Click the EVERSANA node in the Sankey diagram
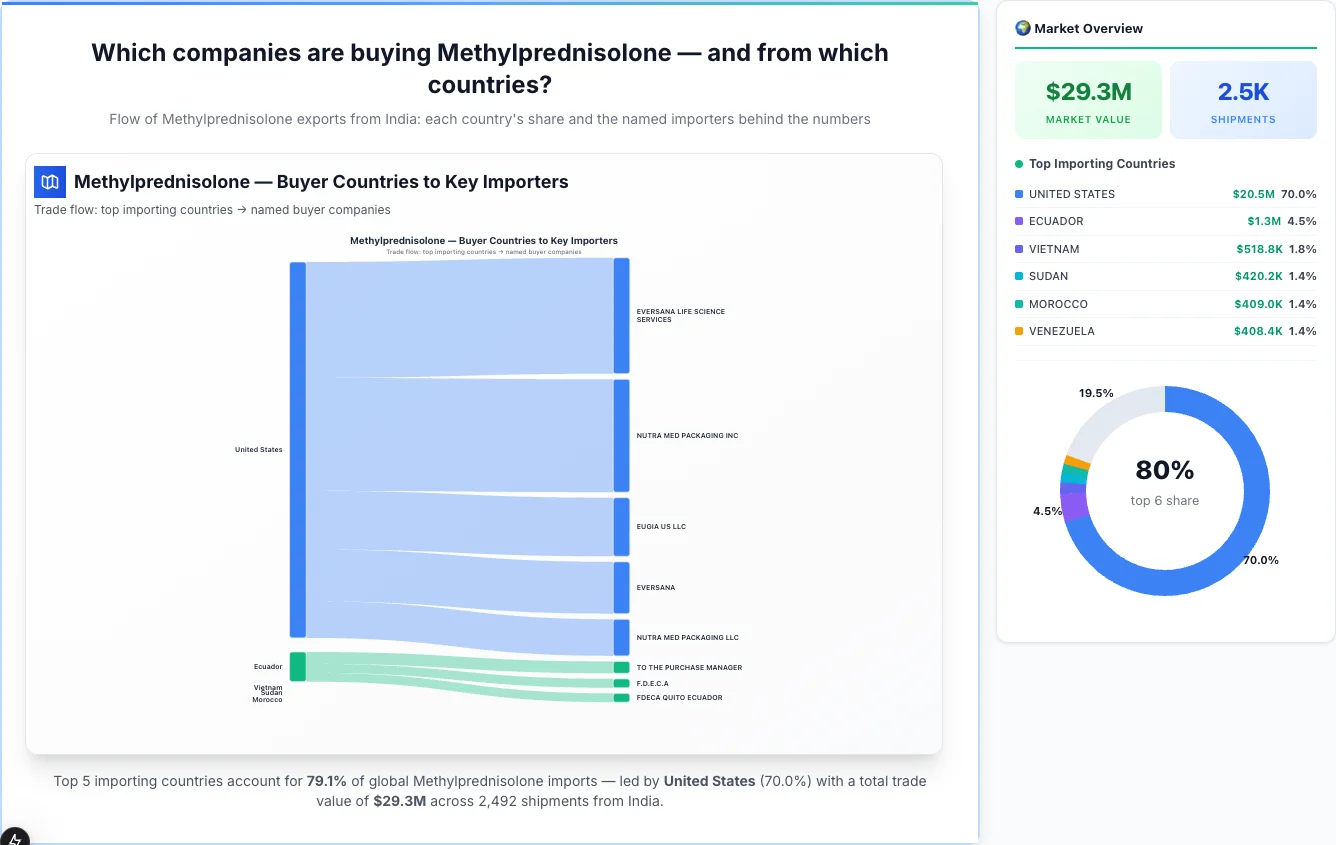 pos(620,587)
